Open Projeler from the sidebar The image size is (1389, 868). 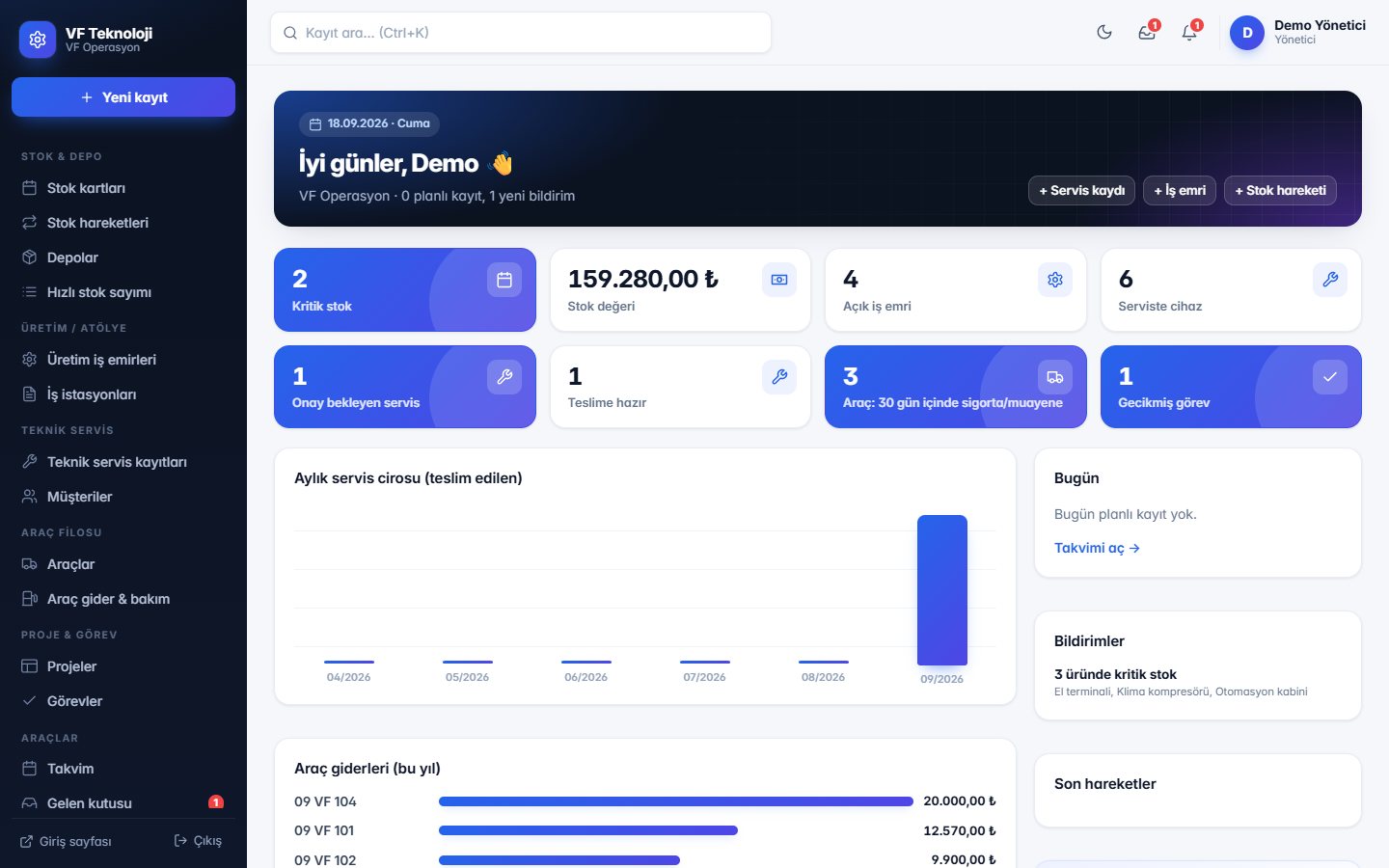(123, 666)
